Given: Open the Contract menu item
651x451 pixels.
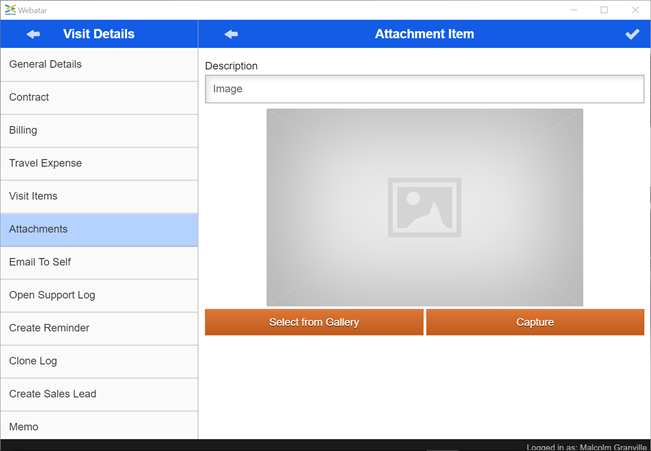Looking at the screenshot, I should click(x=99, y=98).
